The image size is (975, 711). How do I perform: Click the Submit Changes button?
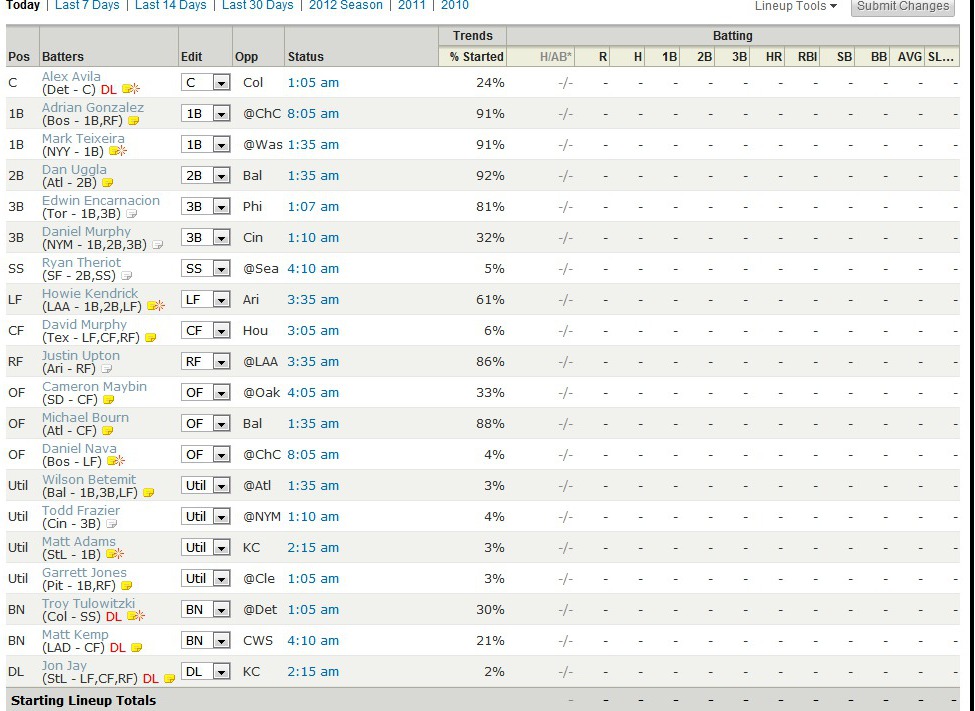coord(903,7)
